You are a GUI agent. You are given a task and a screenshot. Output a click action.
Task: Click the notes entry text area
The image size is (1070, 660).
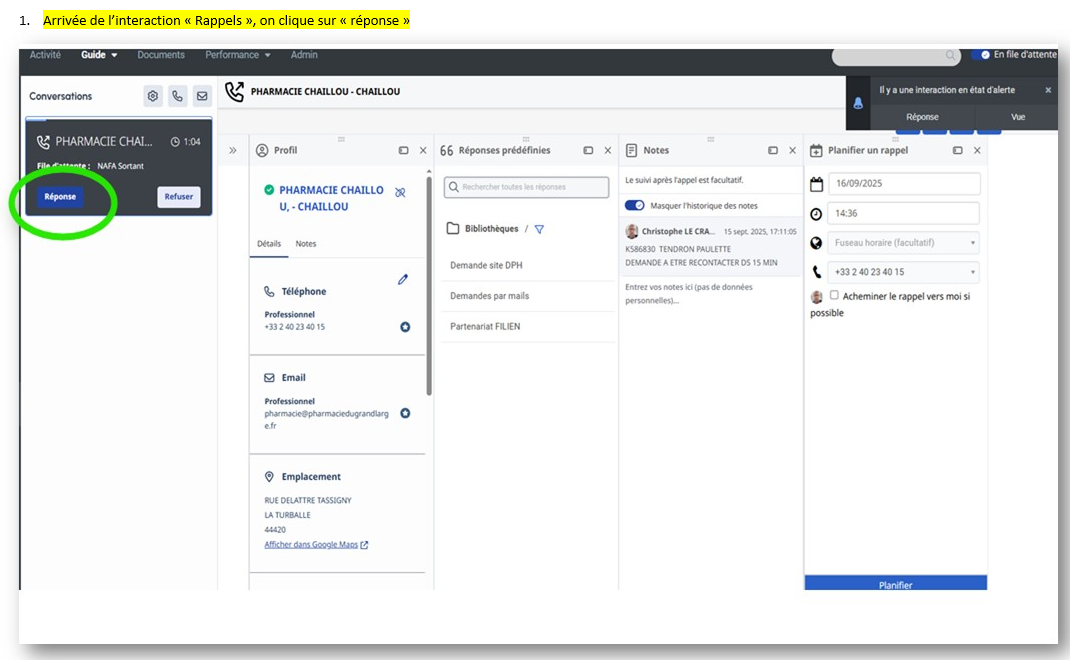(x=710, y=293)
